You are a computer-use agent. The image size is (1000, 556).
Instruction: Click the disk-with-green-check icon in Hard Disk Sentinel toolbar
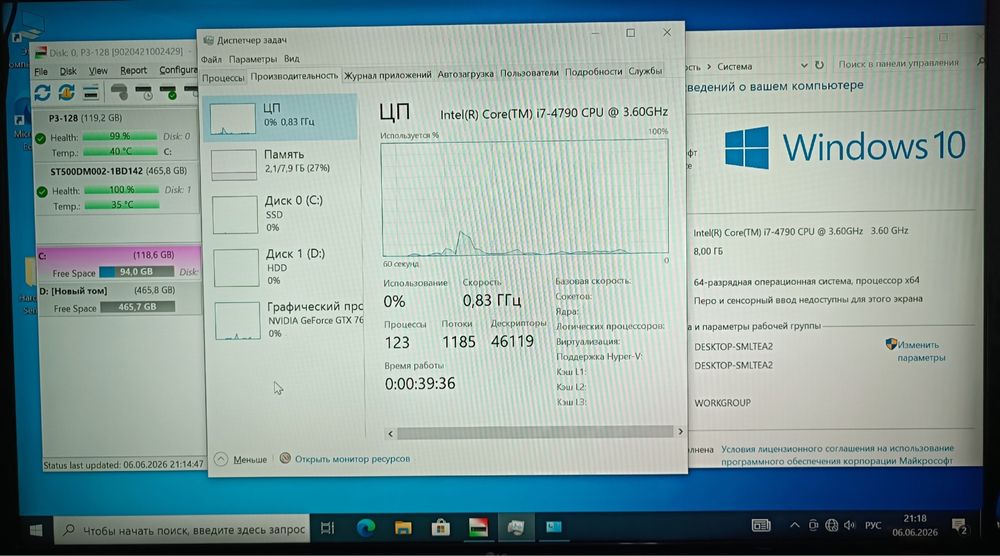point(169,92)
